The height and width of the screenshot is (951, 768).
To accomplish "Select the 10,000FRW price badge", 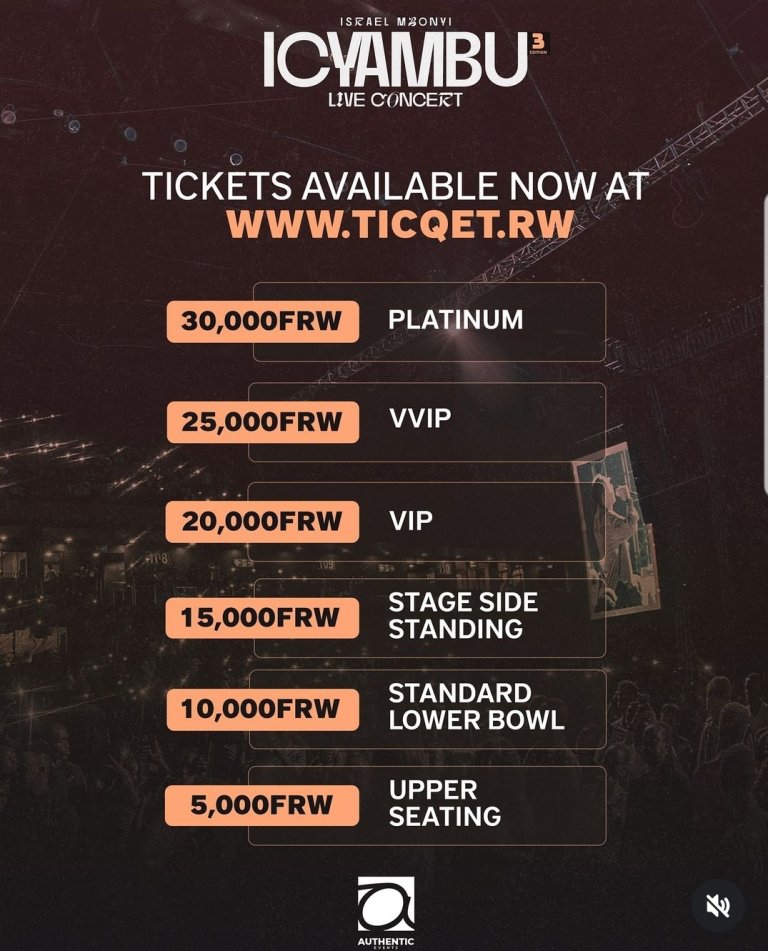I will click(262, 710).
